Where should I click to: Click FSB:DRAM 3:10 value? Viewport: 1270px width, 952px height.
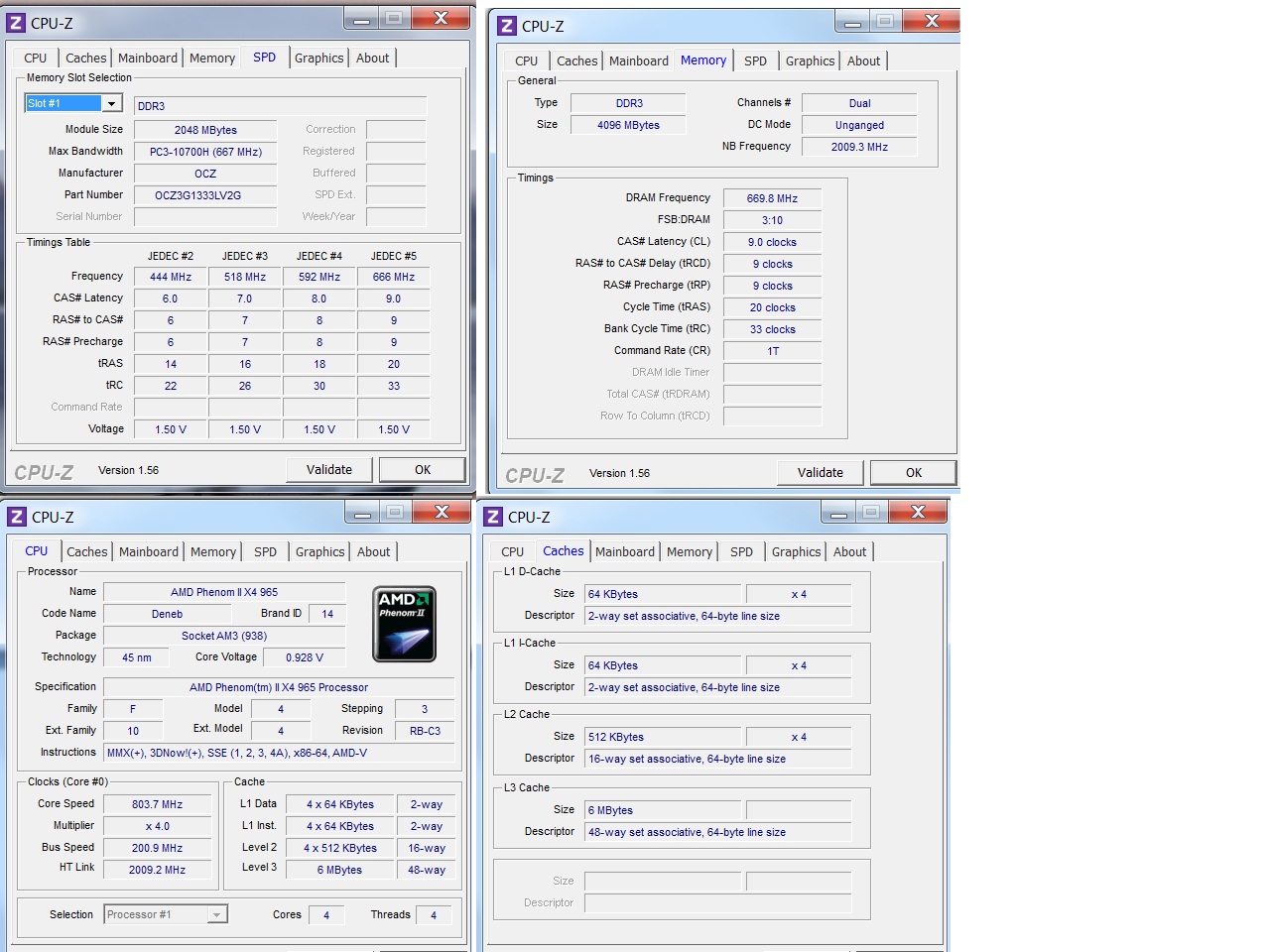click(x=772, y=220)
